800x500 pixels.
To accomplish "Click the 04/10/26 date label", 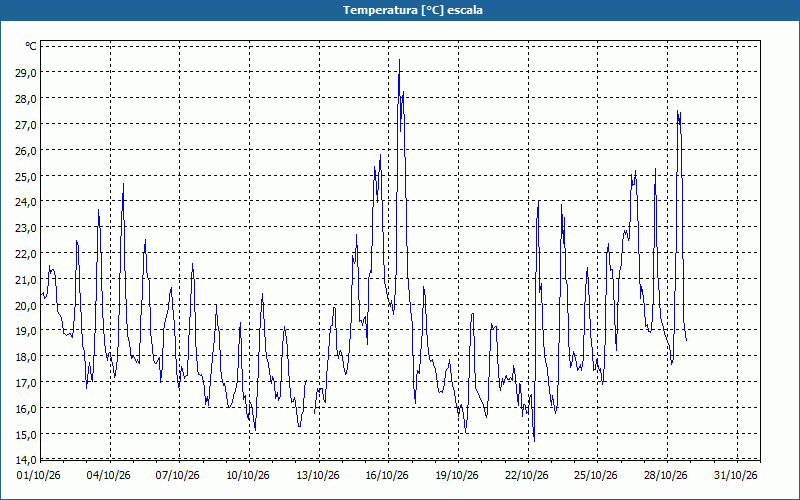I will (109, 476).
